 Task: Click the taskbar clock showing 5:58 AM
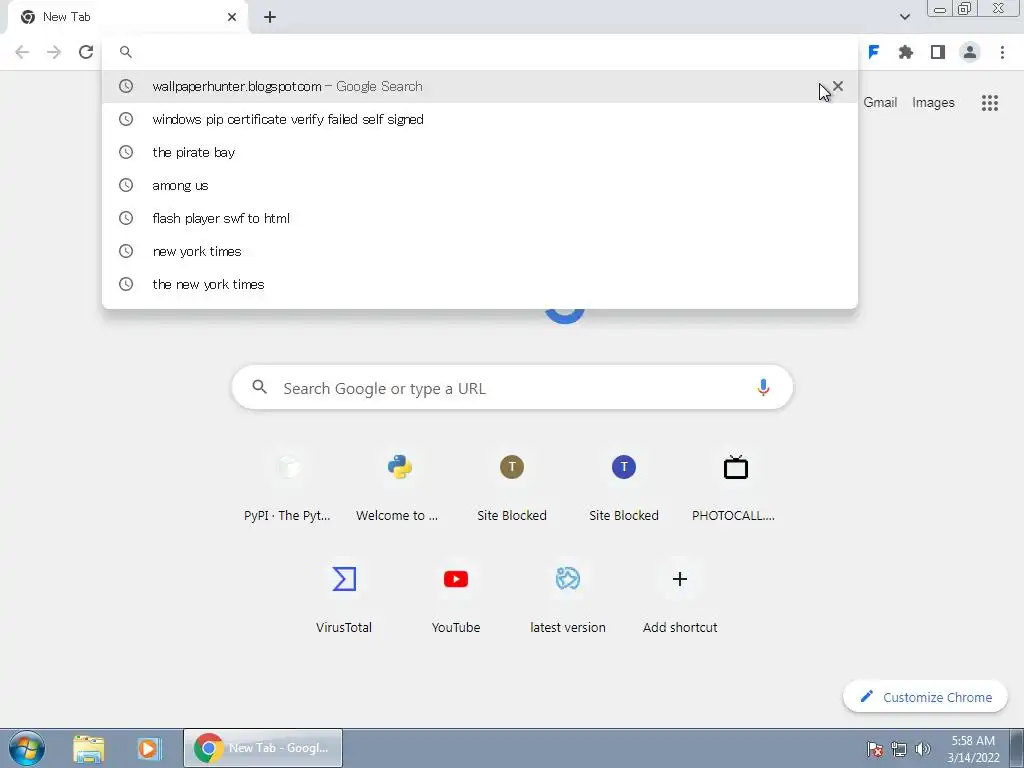pos(973,749)
